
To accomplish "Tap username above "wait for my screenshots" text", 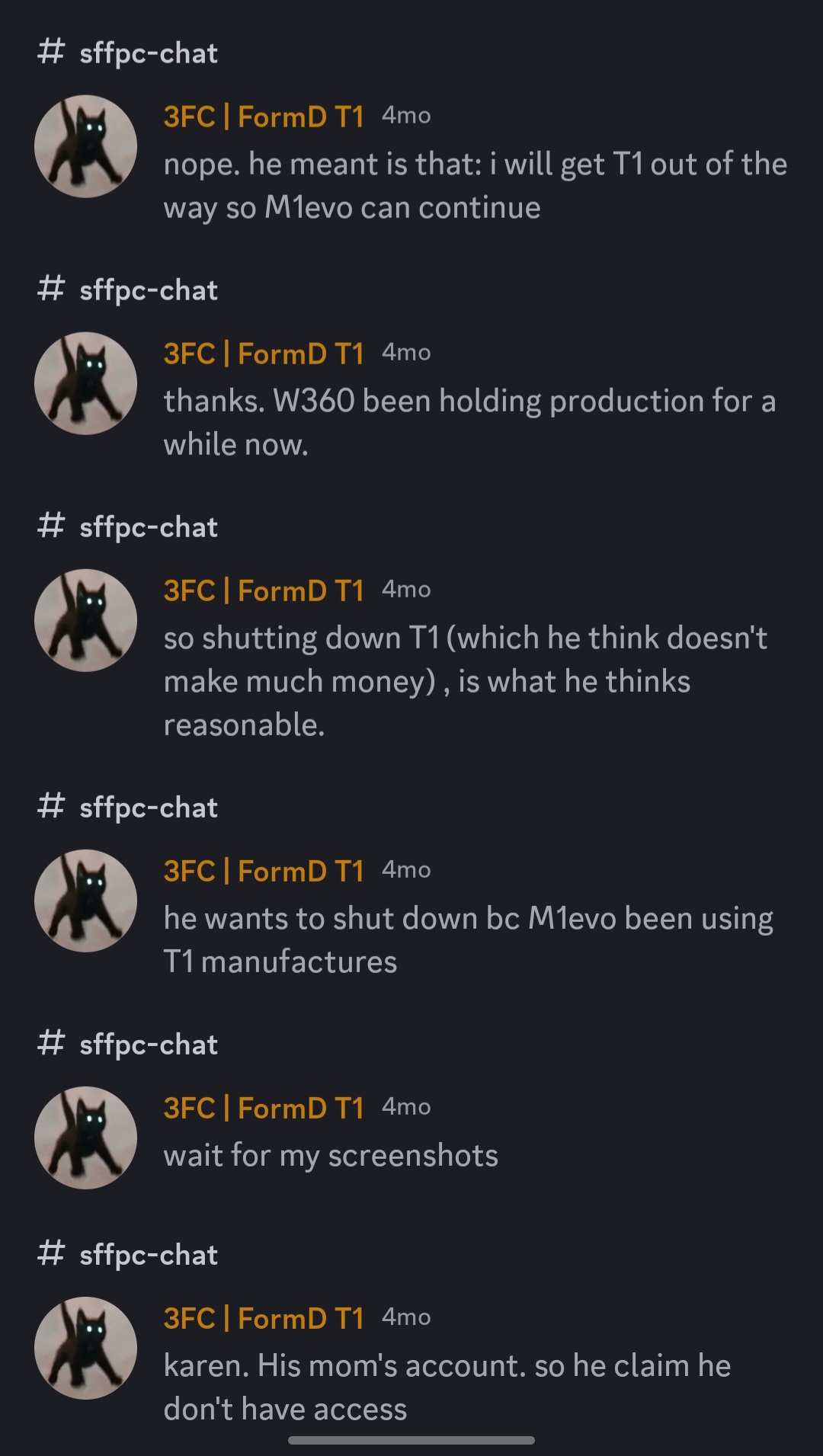I will 264,1108.
